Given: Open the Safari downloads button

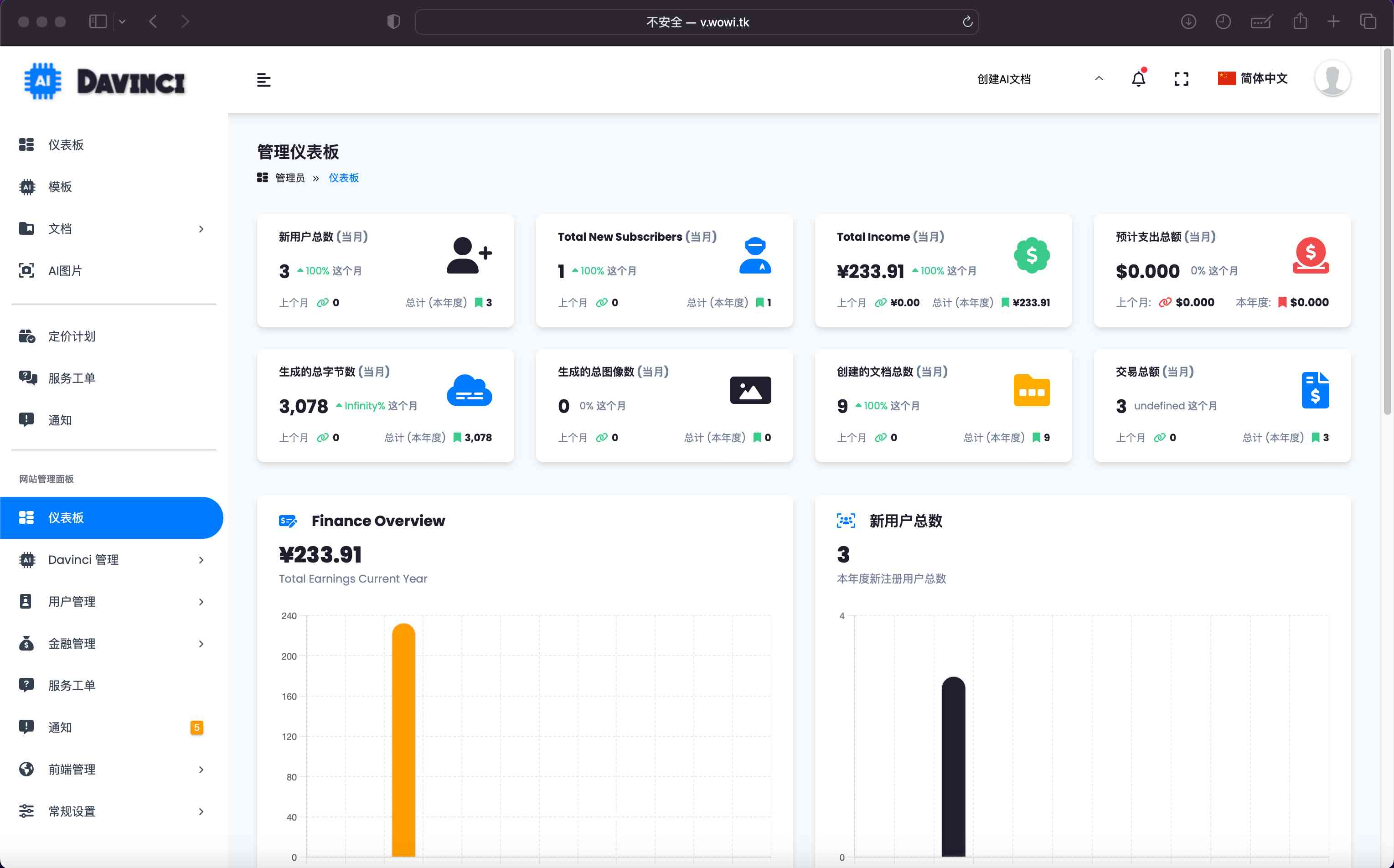Looking at the screenshot, I should (1188, 22).
